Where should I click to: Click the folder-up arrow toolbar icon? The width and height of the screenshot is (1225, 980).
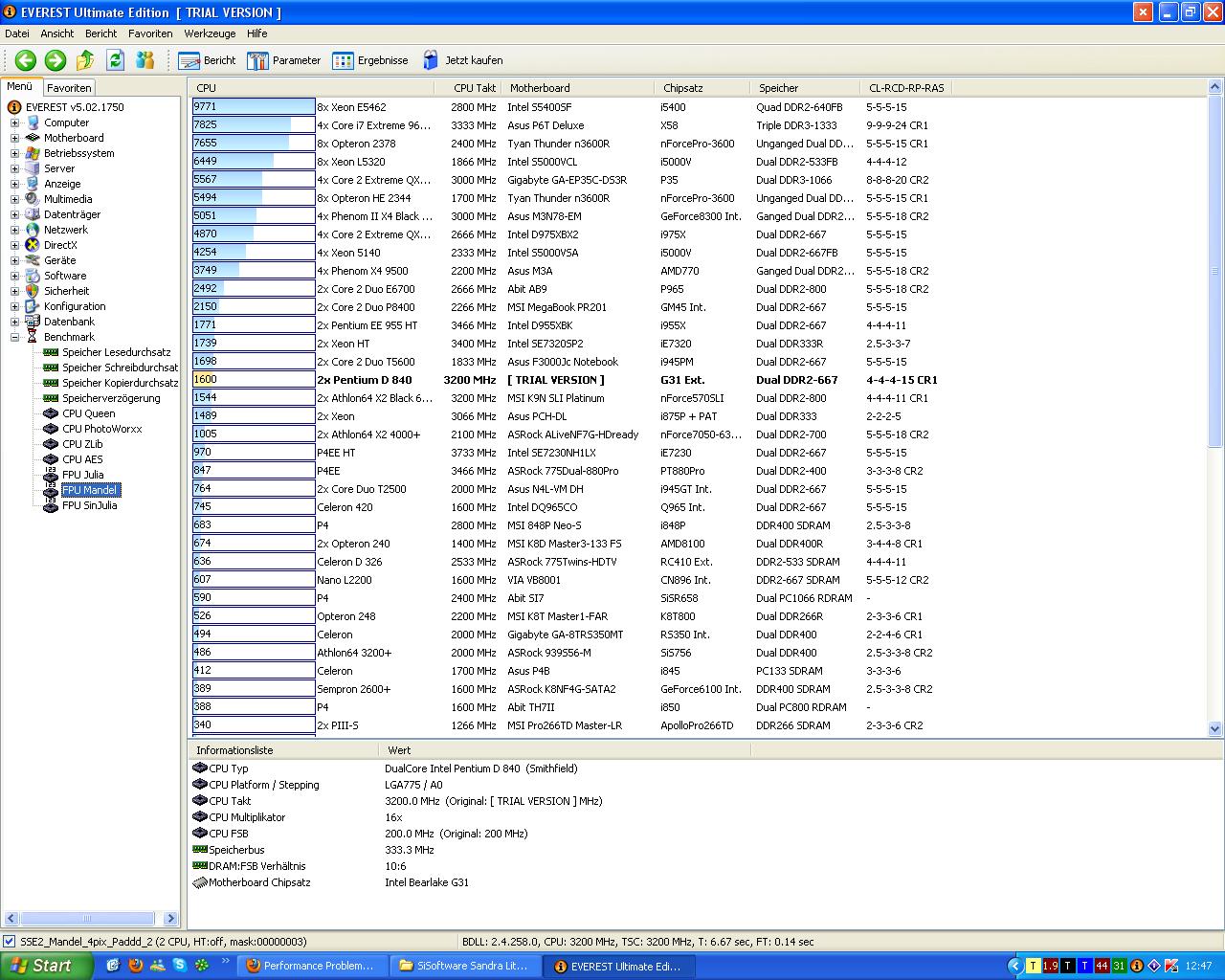pyautogui.click(x=85, y=60)
